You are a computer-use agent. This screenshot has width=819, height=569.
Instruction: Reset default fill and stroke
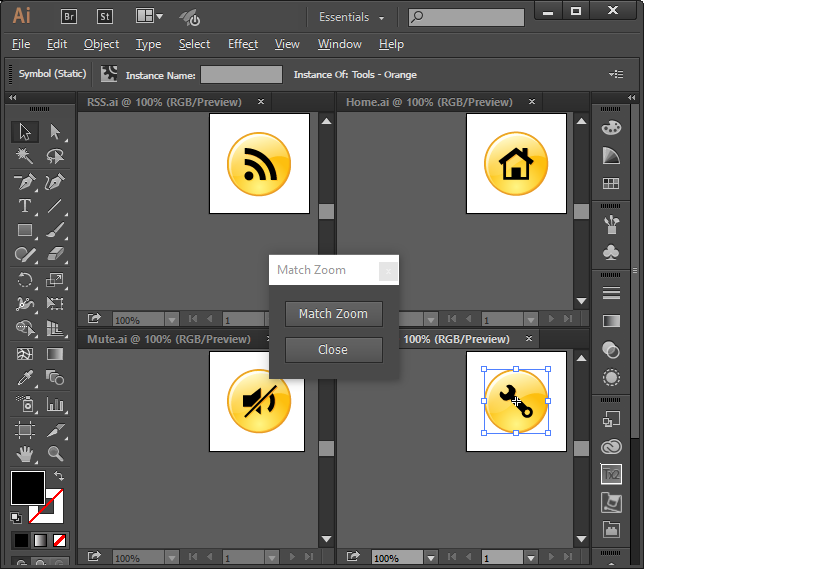tap(16, 517)
